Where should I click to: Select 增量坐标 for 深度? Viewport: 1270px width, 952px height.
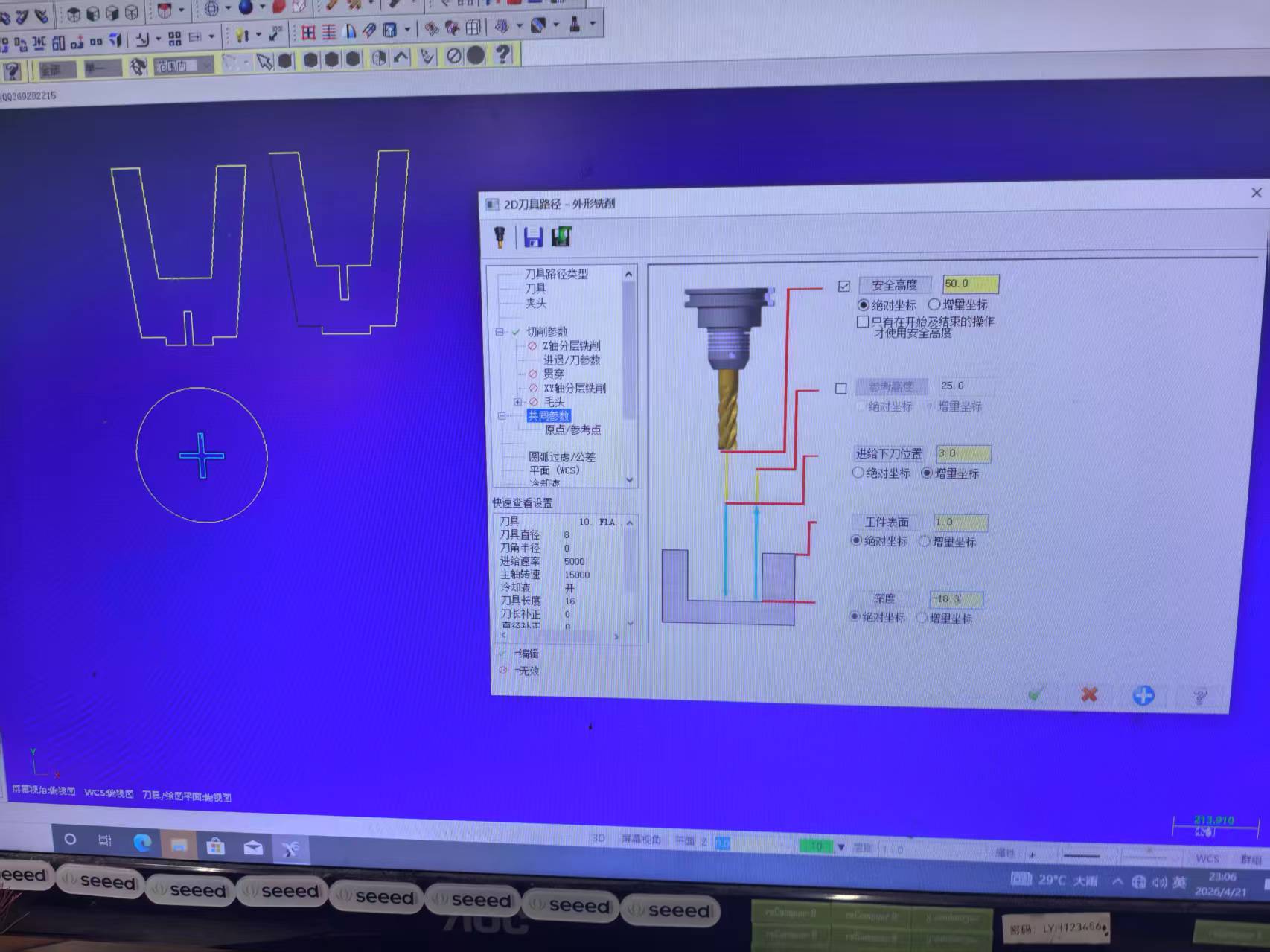922,618
